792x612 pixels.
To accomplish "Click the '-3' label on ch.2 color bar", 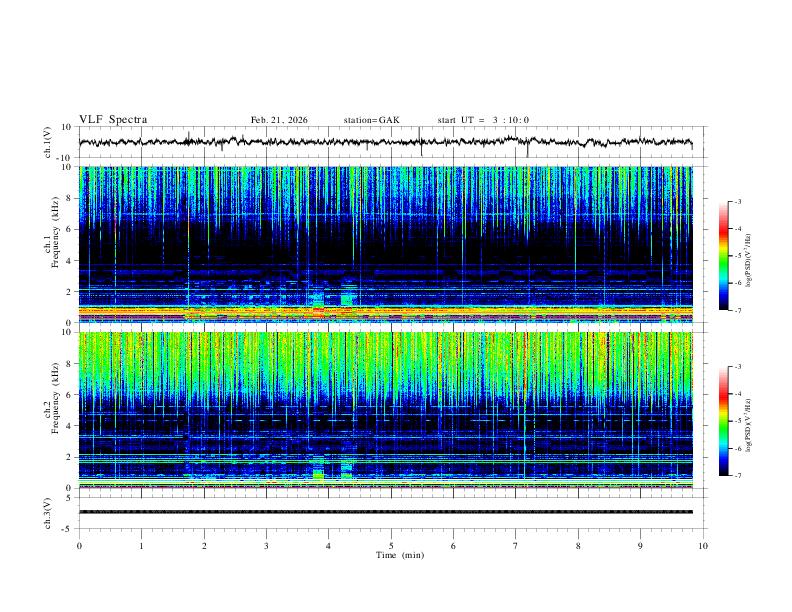I will [x=738, y=367].
